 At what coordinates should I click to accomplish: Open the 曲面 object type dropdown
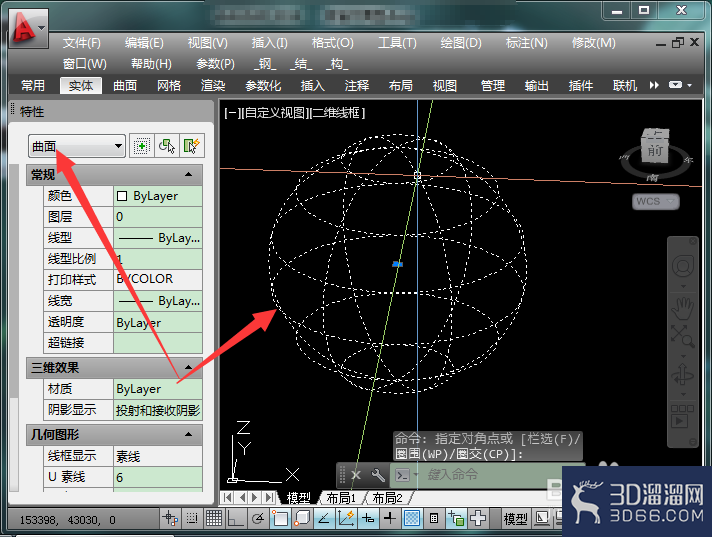tap(77, 146)
